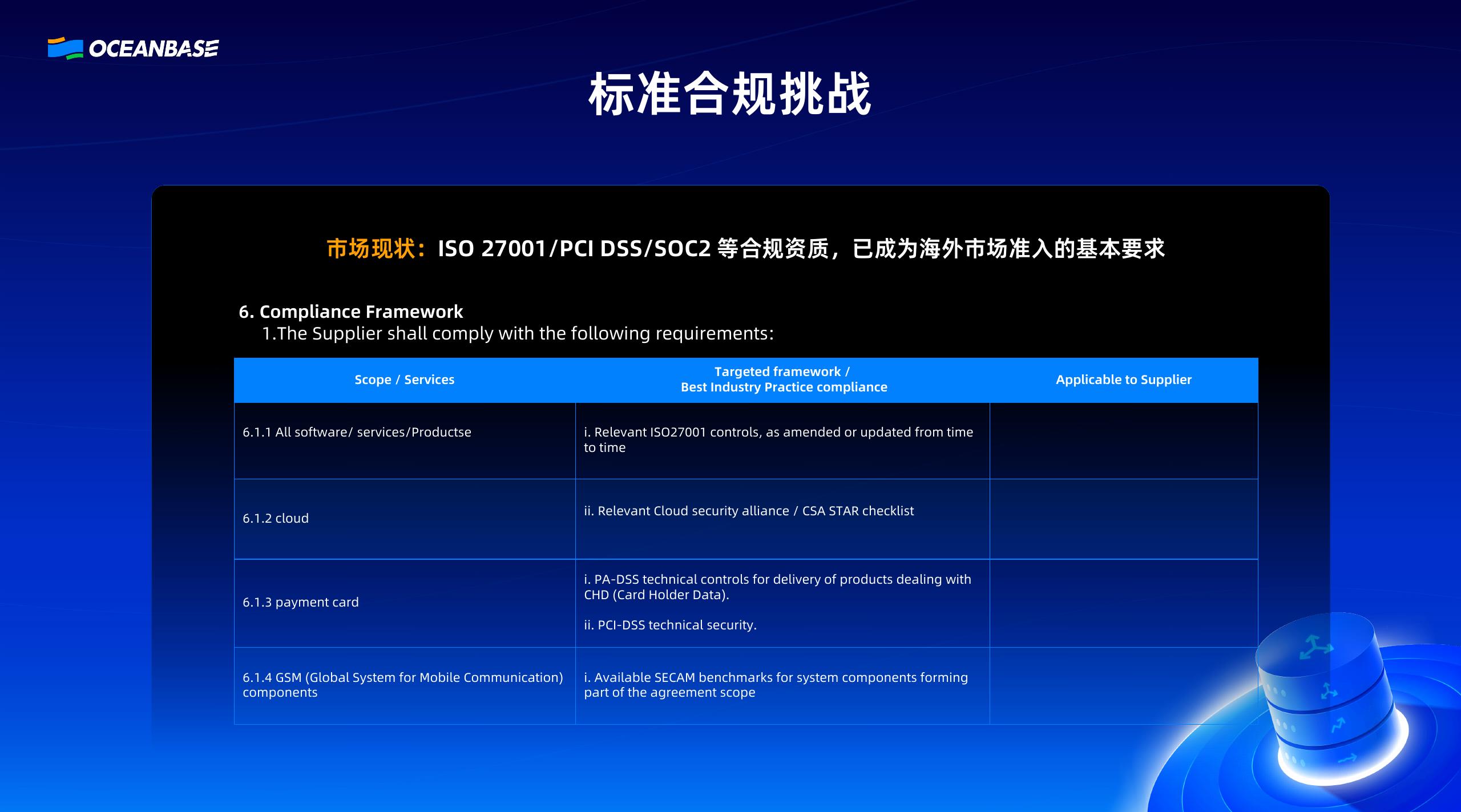The height and width of the screenshot is (812, 1461).
Task: Select the Scope / Services column header
Action: [405, 379]
